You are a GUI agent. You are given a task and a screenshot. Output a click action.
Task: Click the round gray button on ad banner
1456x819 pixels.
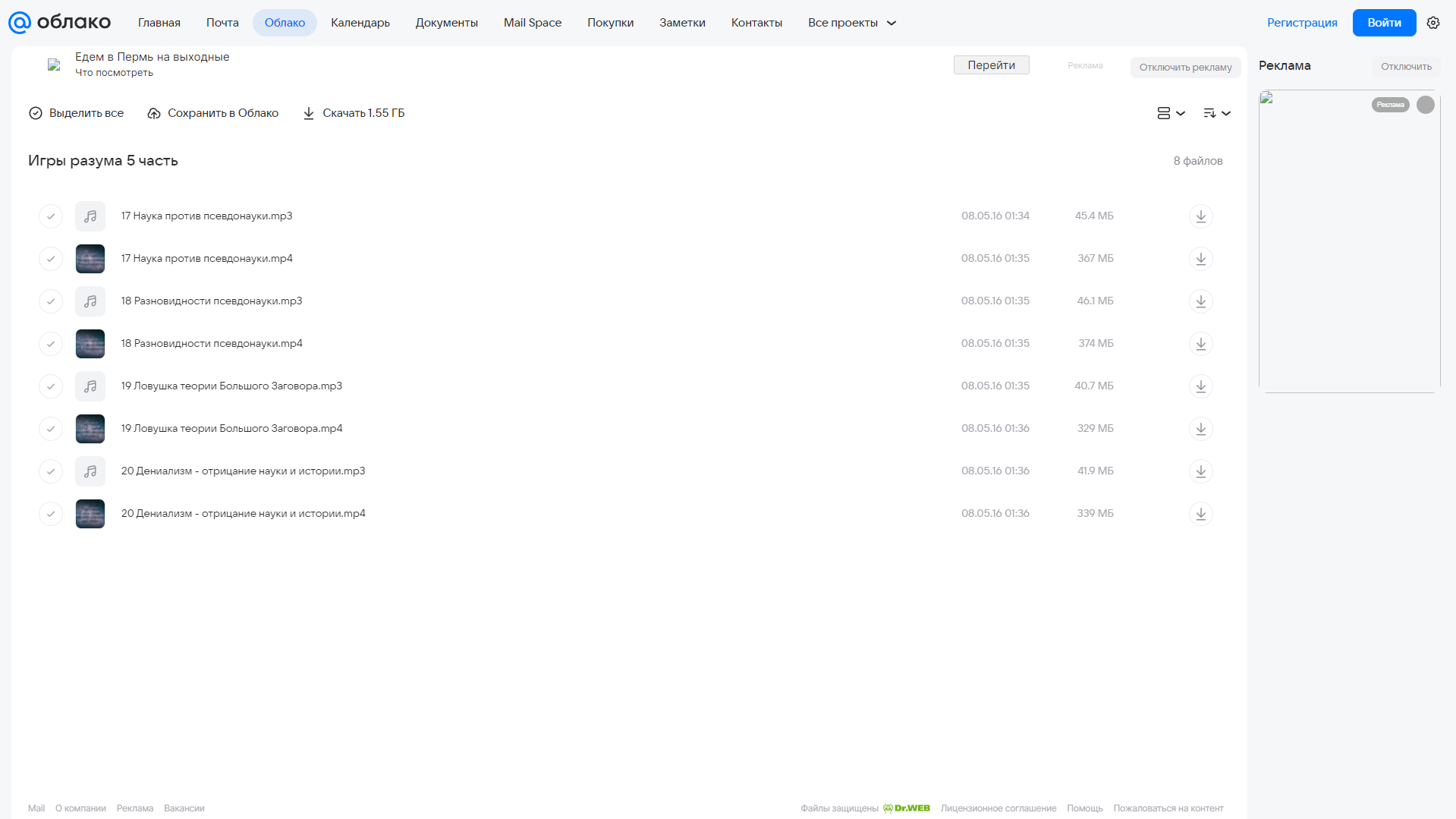pyautogui.click(x=1425, y=105)
